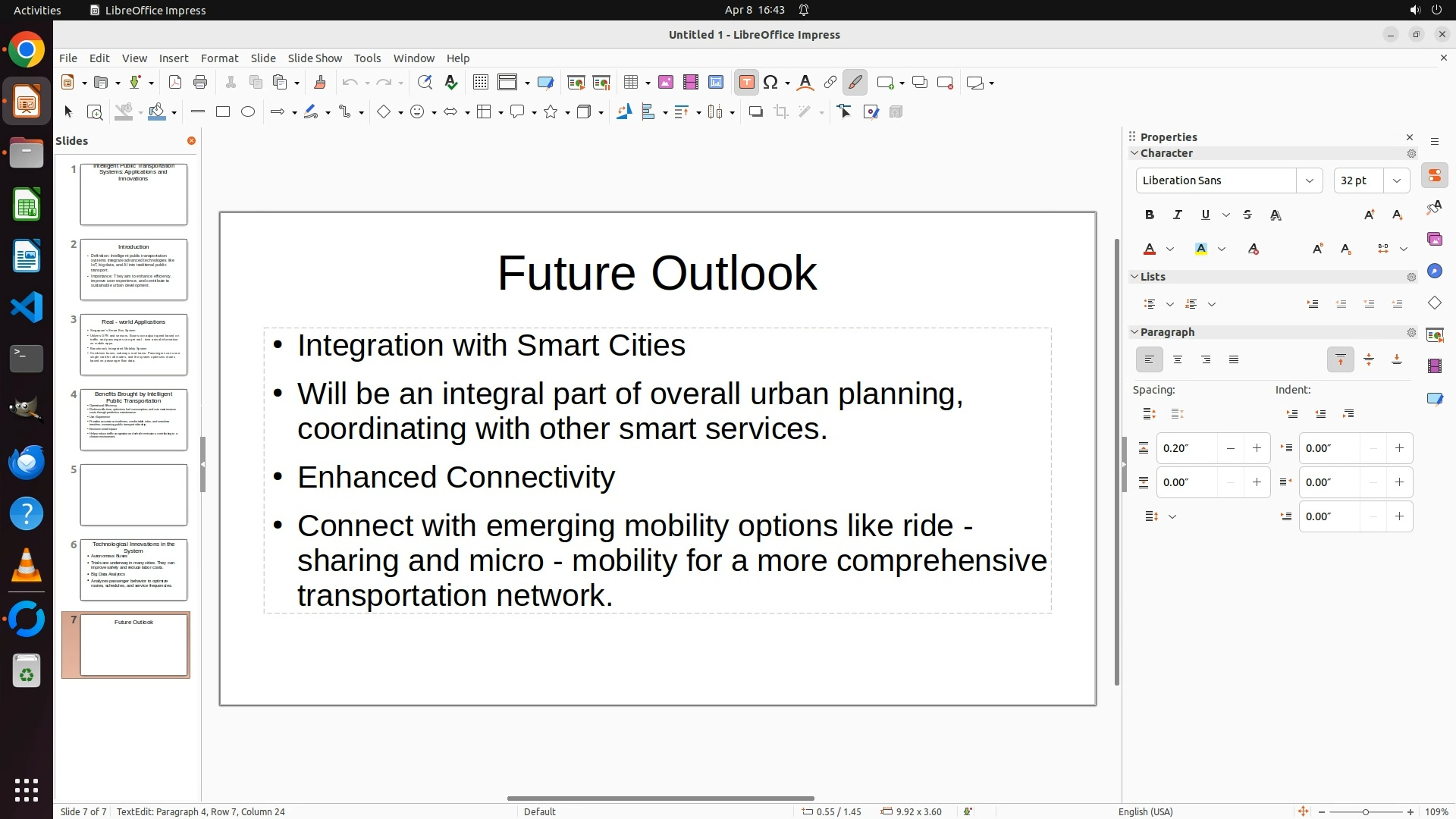The image size is (1456, 819).
Task: Collapse the Lists section
Action: (1135, 277)
